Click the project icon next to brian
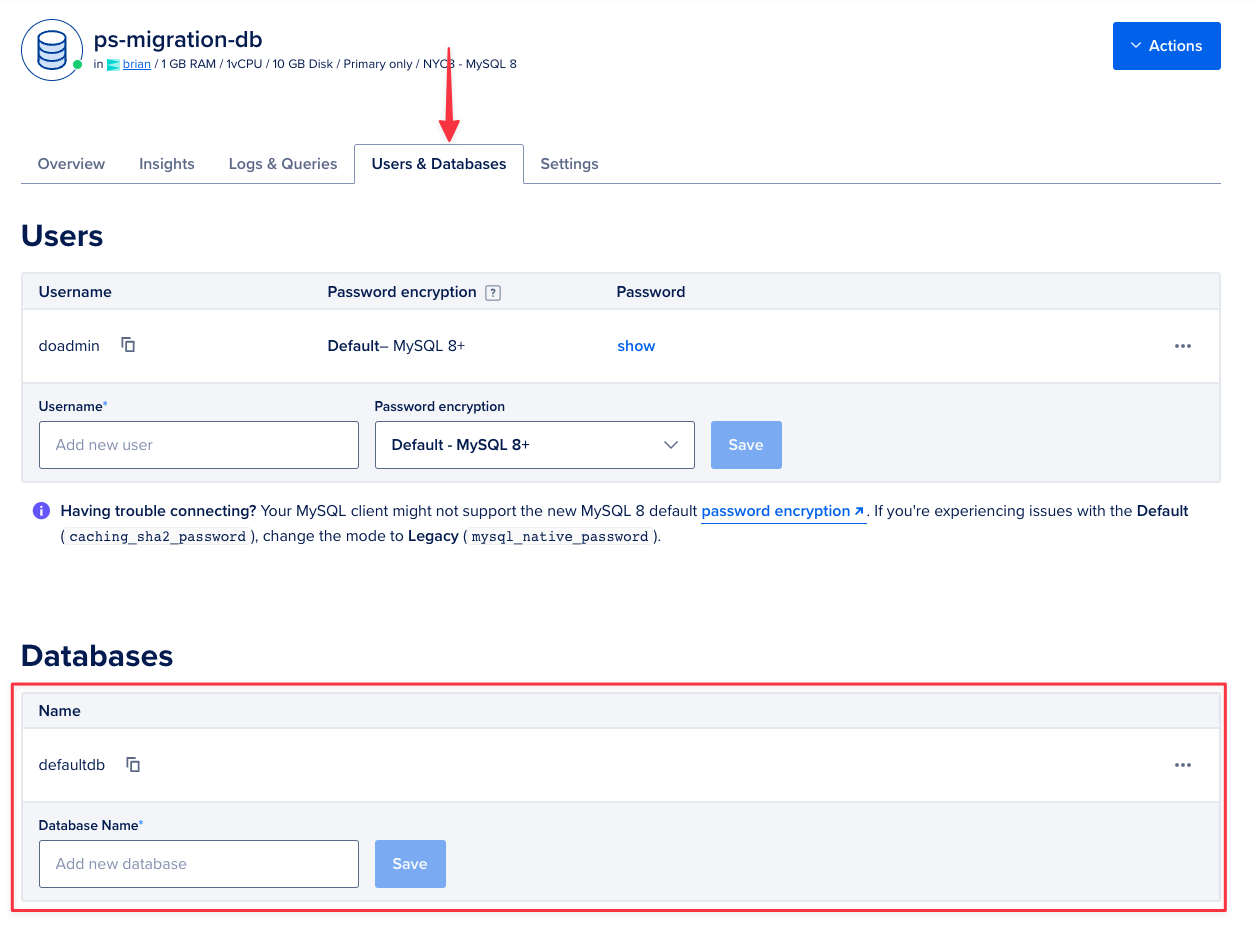Viewport: 1255px width, 939px height. coord(113,64)
